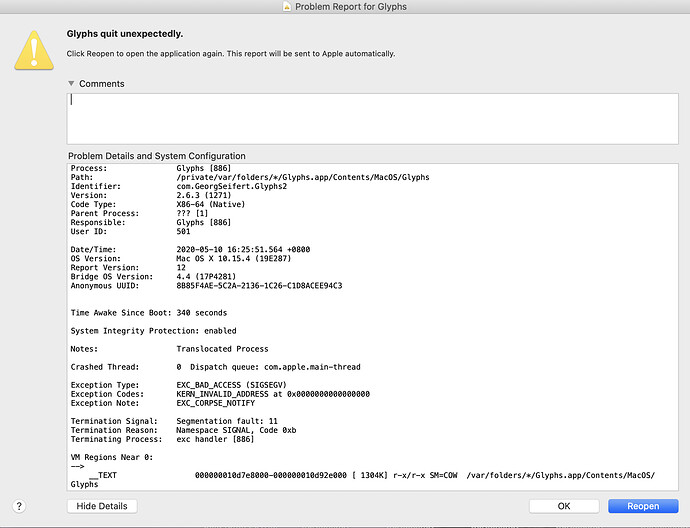Click the Anonymous UUID value
The image size is (690, 528).
point(259,286)
